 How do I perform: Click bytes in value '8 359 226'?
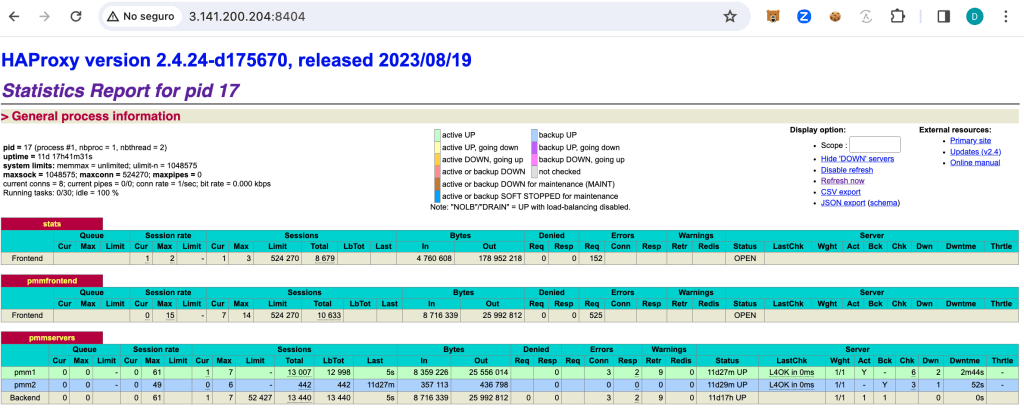(x=428, y=372)
